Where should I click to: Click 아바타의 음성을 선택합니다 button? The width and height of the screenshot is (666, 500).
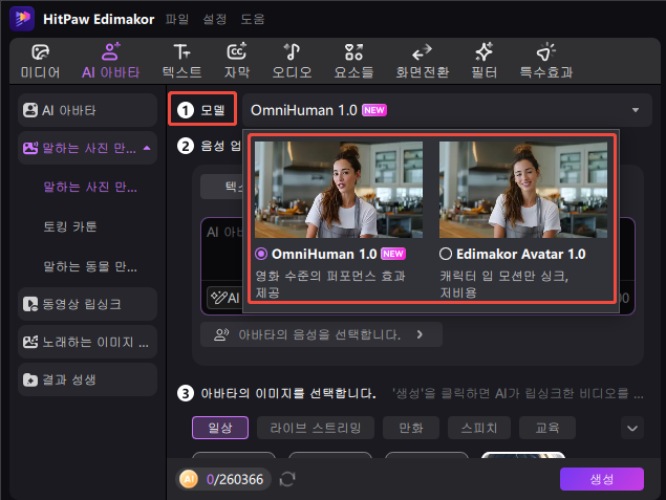point(321,335)
